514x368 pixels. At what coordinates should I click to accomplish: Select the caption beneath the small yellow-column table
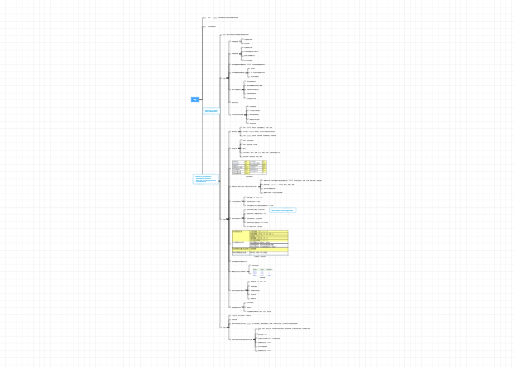249,177
